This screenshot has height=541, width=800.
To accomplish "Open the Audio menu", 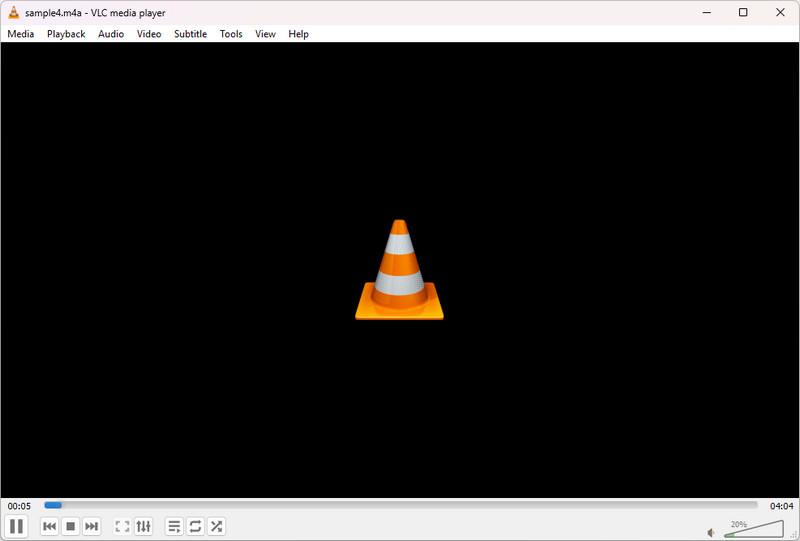I will tap(111, 34).
